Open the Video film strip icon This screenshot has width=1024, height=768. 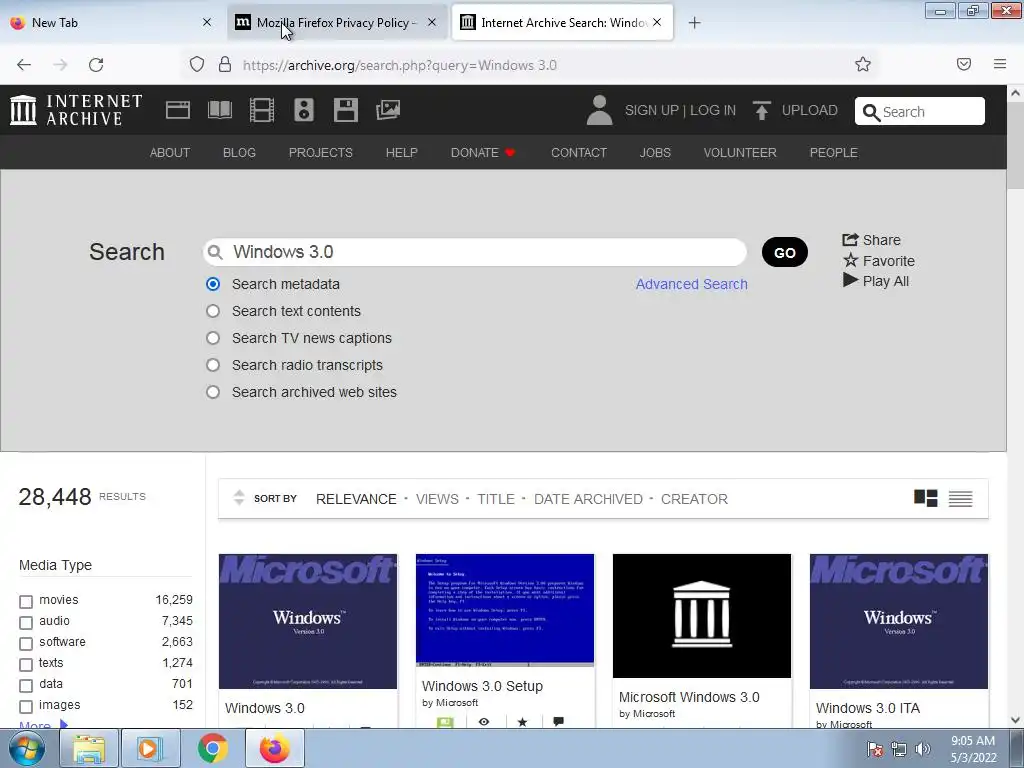pyautogui.click(x=262, y=110)
